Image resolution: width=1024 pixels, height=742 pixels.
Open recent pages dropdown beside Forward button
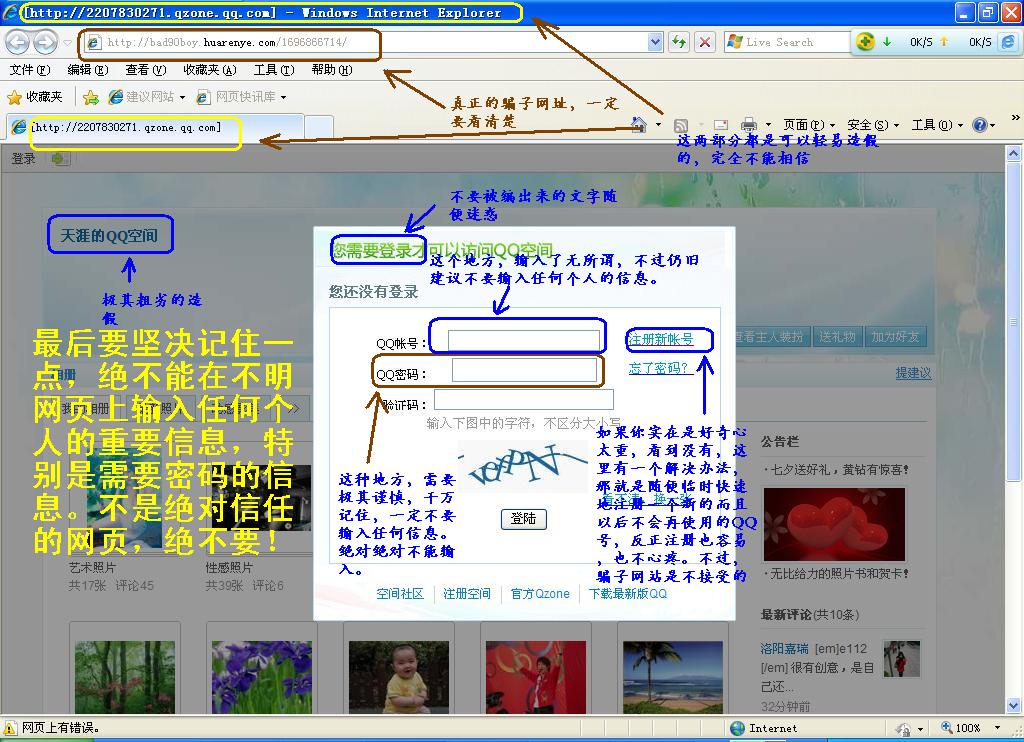(67, 43)
